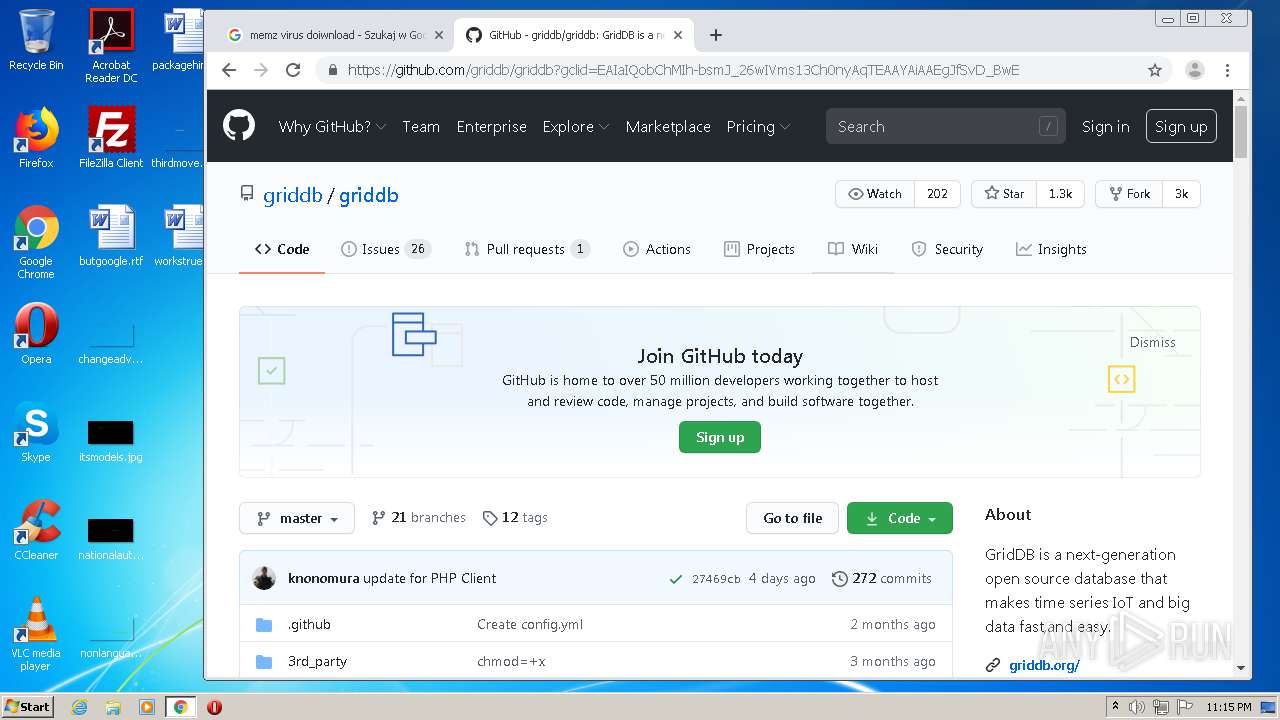
Task: Click Internet Explorer in the taskbar
Action: 79,707
